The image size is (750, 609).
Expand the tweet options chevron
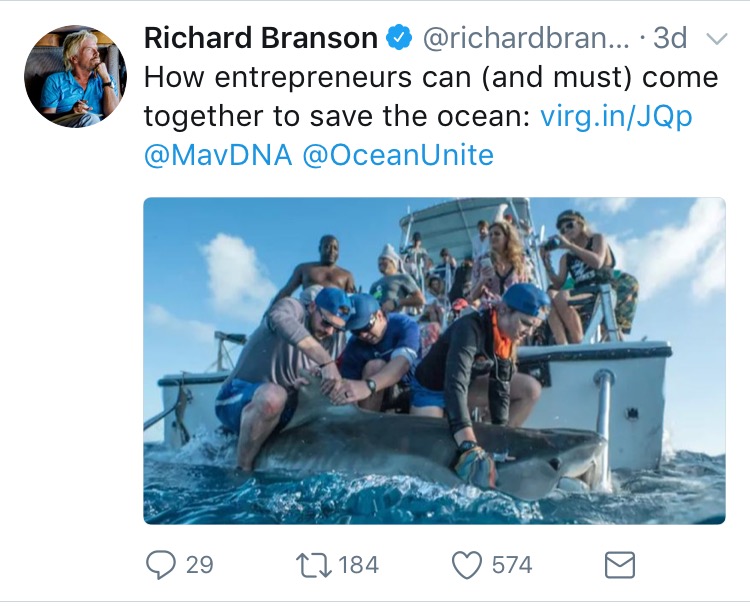[x=717, y=39]
